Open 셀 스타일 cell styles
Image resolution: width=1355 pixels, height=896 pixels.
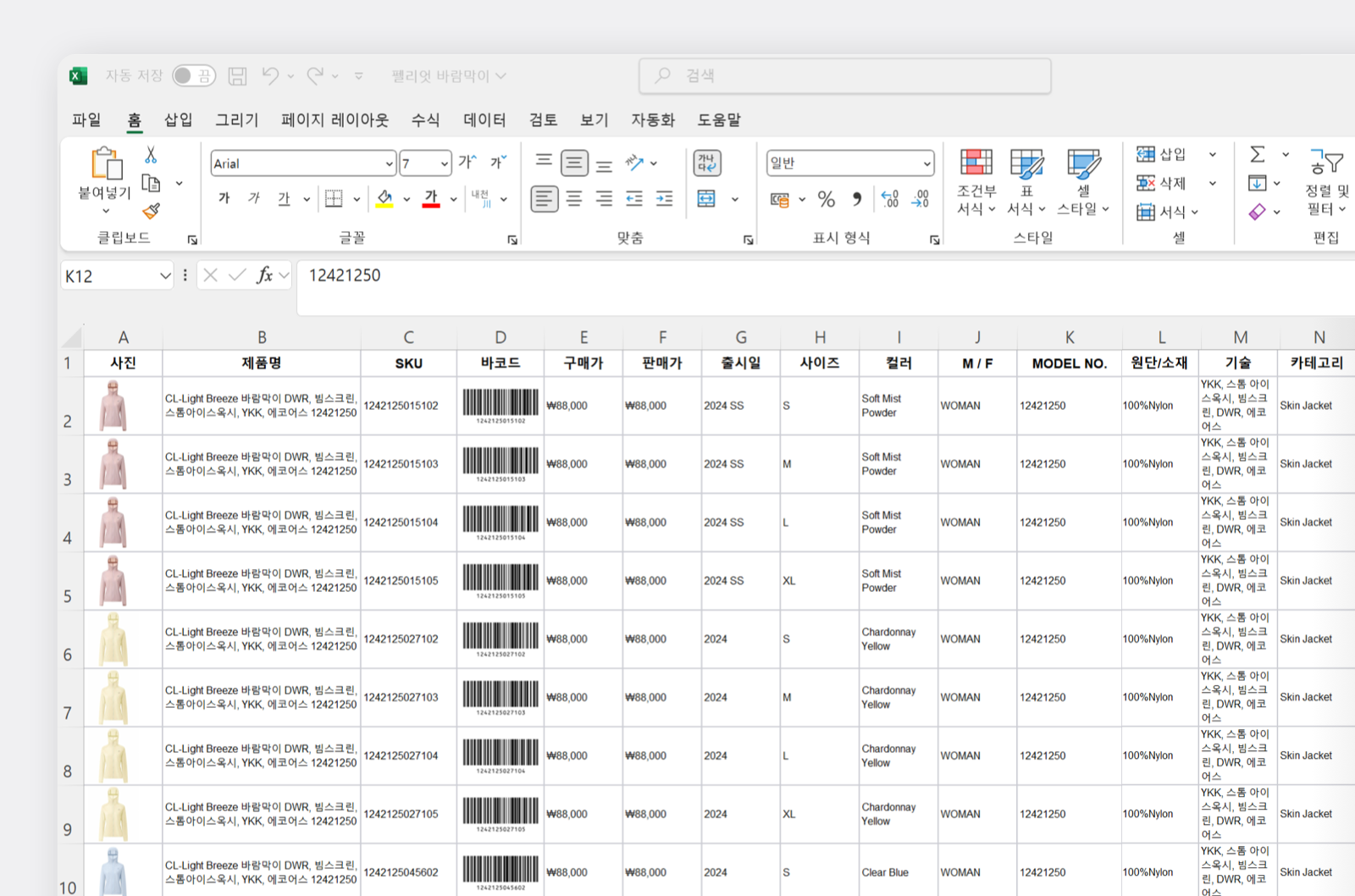(1083, 182)
